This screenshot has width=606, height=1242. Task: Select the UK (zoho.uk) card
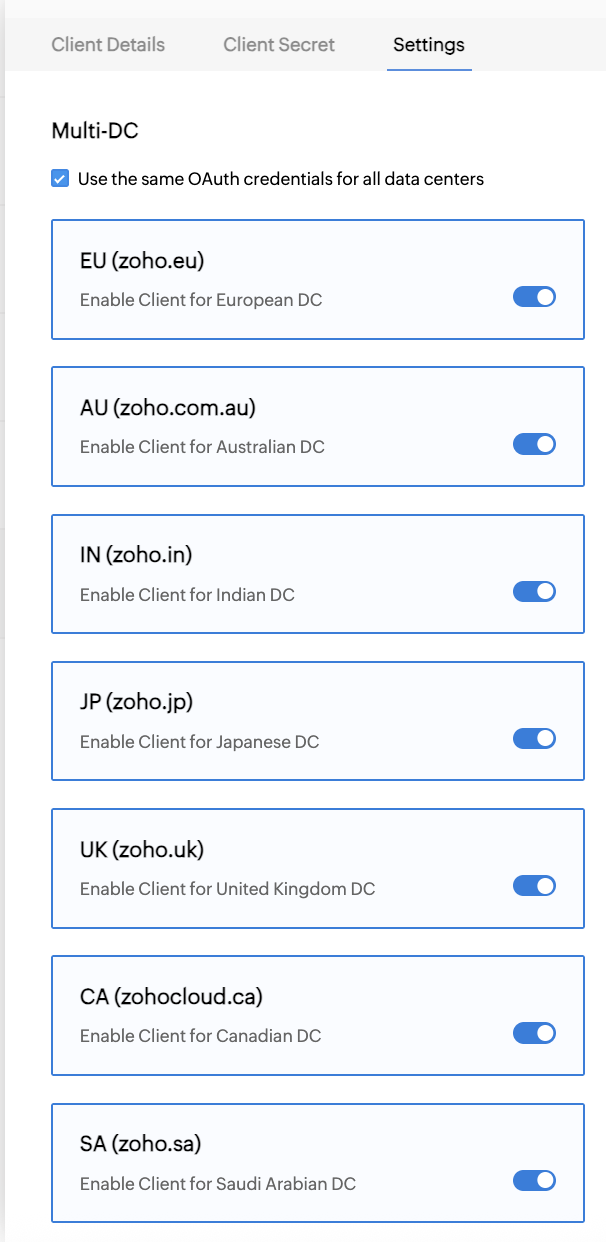coord(317,867)
